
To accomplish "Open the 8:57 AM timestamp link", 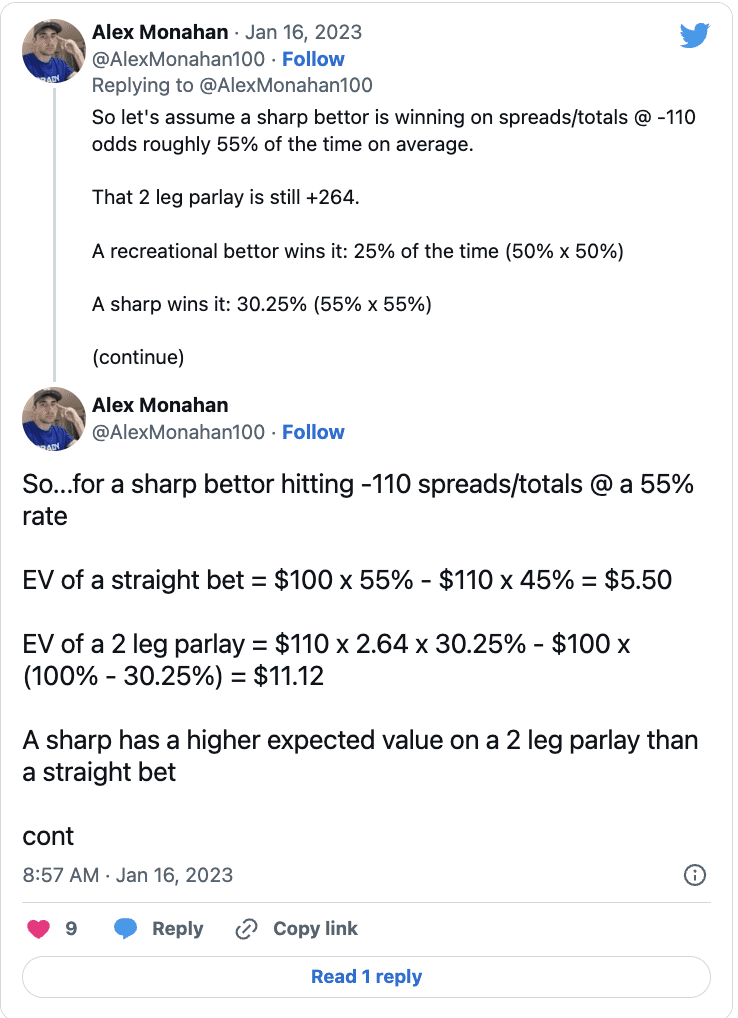I will (x=127, y=875).
